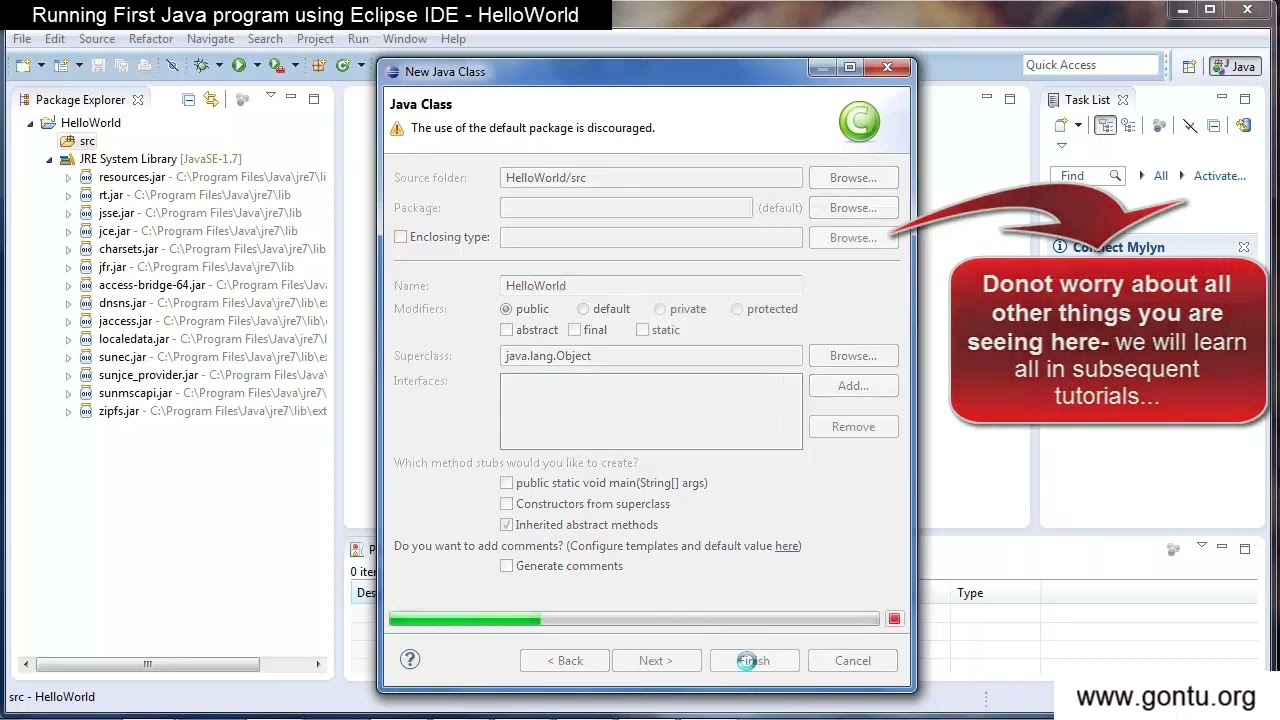The image size is (1280, 720).
Task: Click the Package Explorer horizontal scrollbar
Action: click(146, 664)
